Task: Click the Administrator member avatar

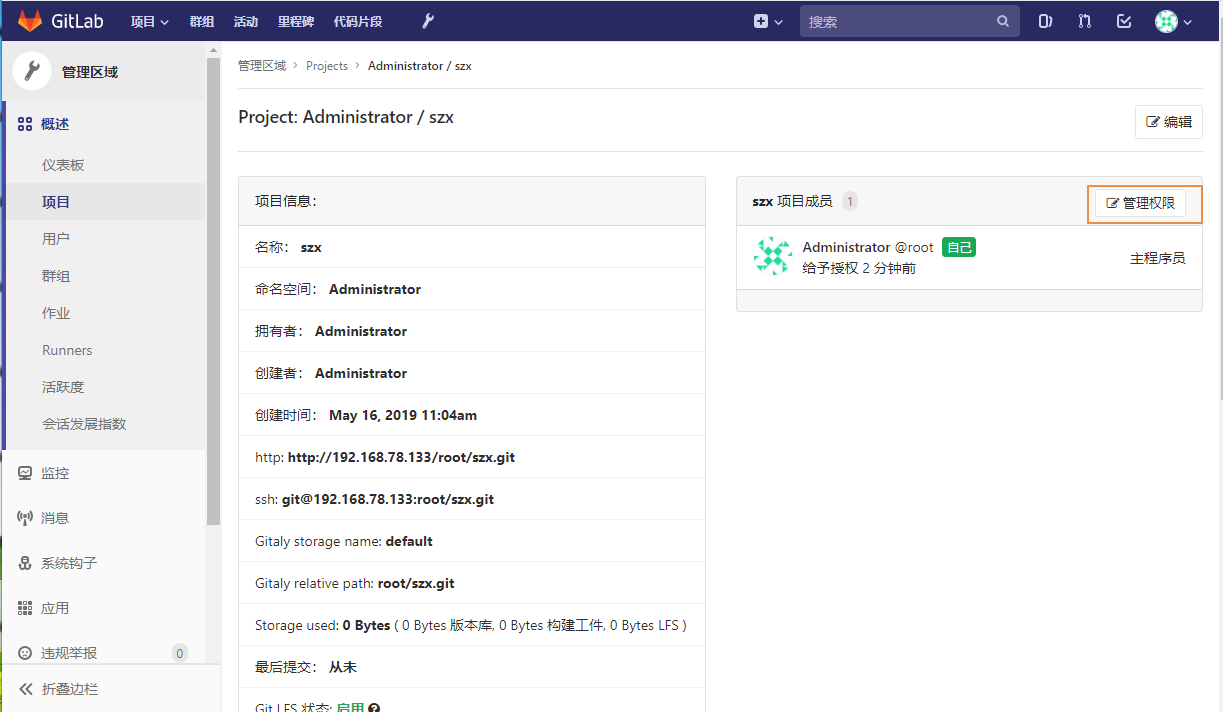Action: click(x=772, y=257)
